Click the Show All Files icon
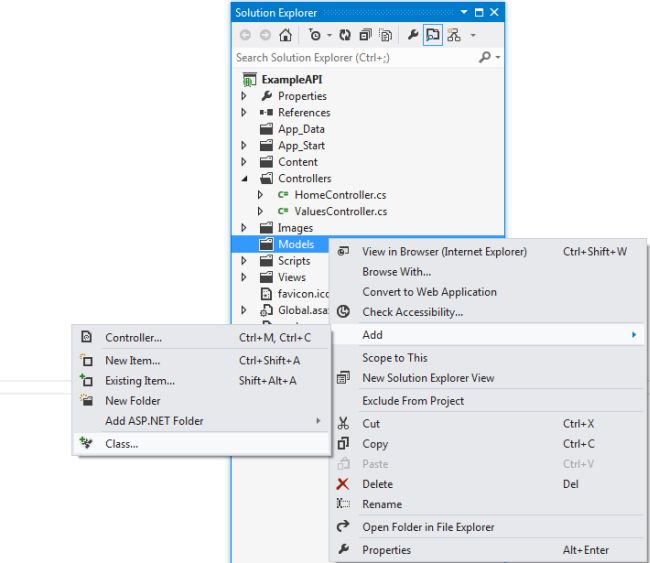650x563 pixels. tap(386, 35)
